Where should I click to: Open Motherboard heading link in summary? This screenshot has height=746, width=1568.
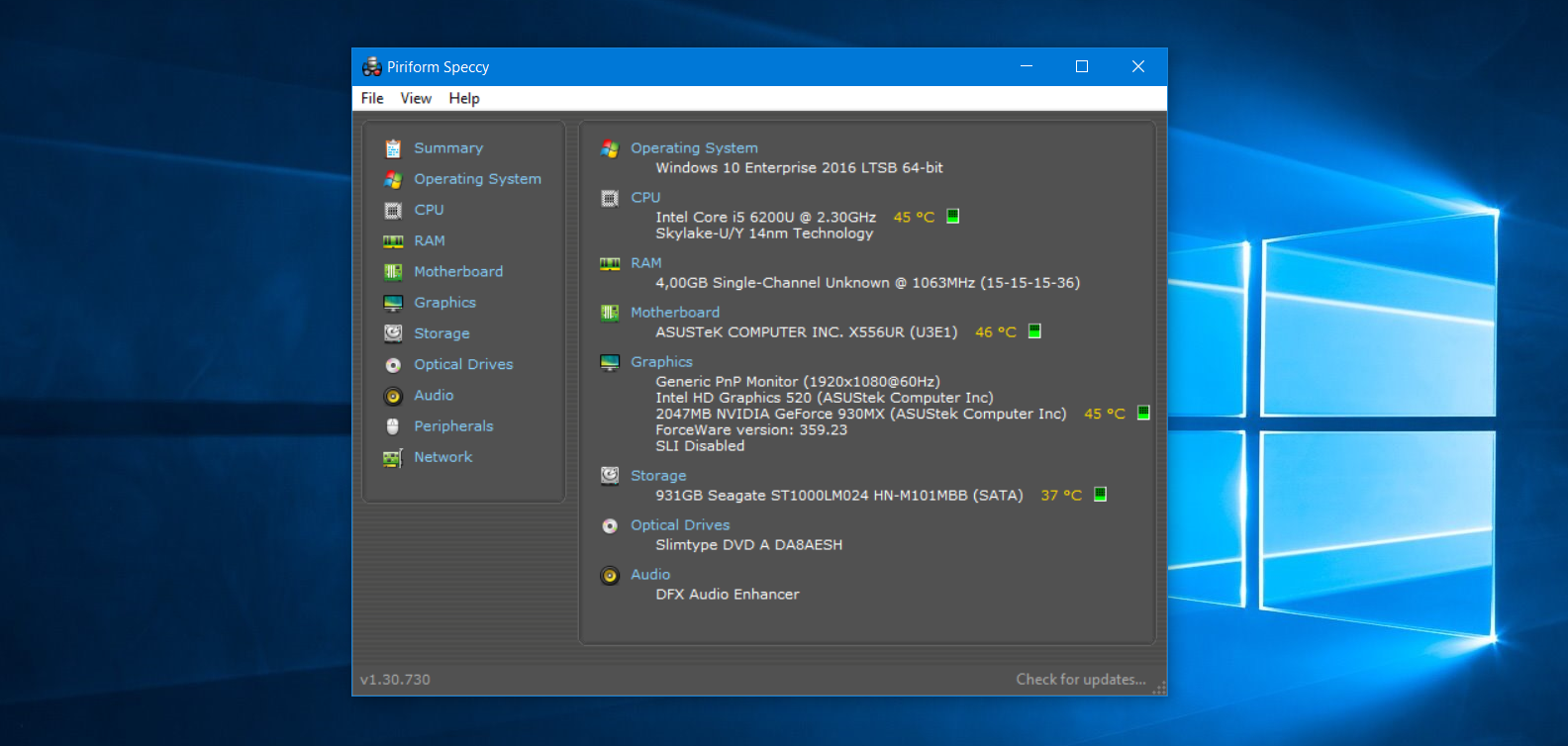point(675,313)
